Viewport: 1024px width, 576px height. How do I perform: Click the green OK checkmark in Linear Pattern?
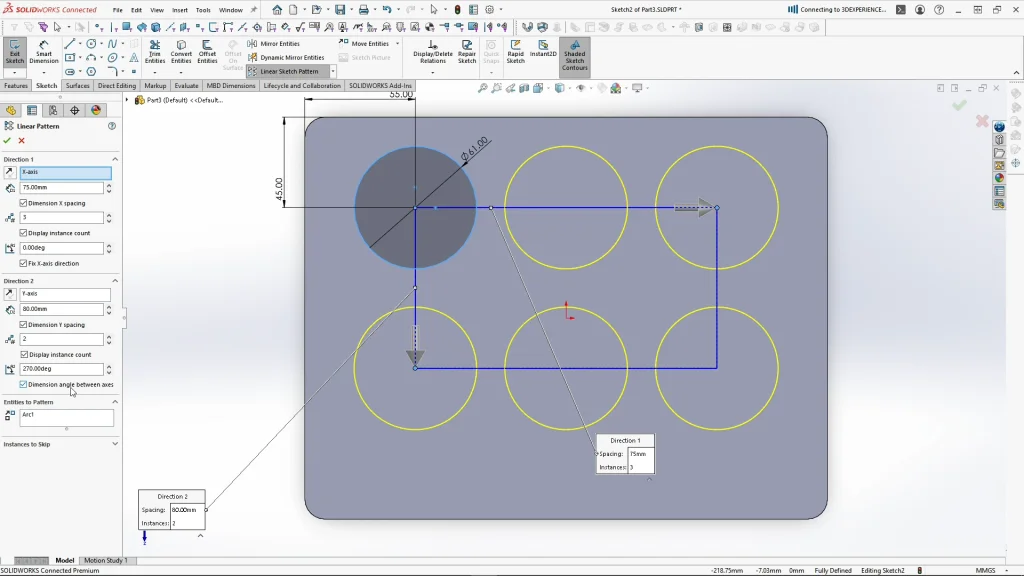click(x=8, y=141)
